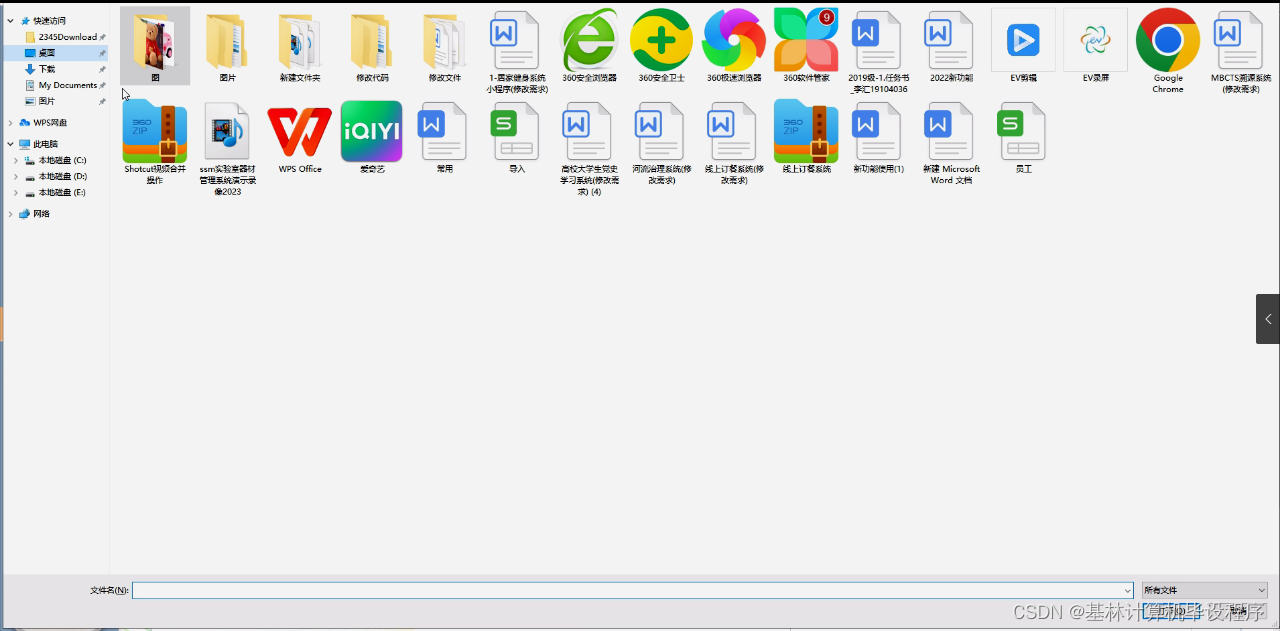Select Shotcut视频合并操作 zip archive
The image size is (1280, 631).
(155, 142)
